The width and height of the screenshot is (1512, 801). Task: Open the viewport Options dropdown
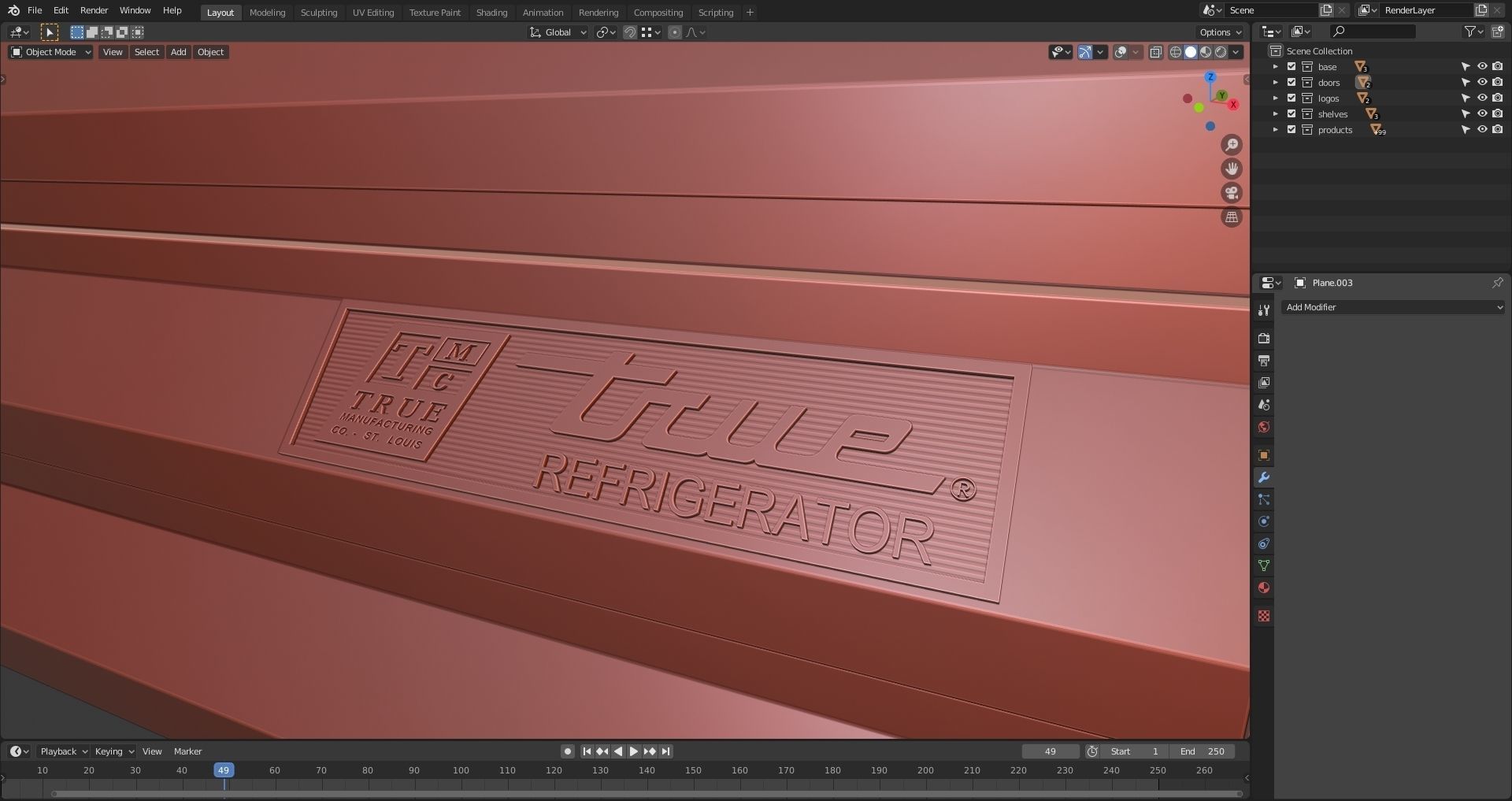tap(1220, 32)
